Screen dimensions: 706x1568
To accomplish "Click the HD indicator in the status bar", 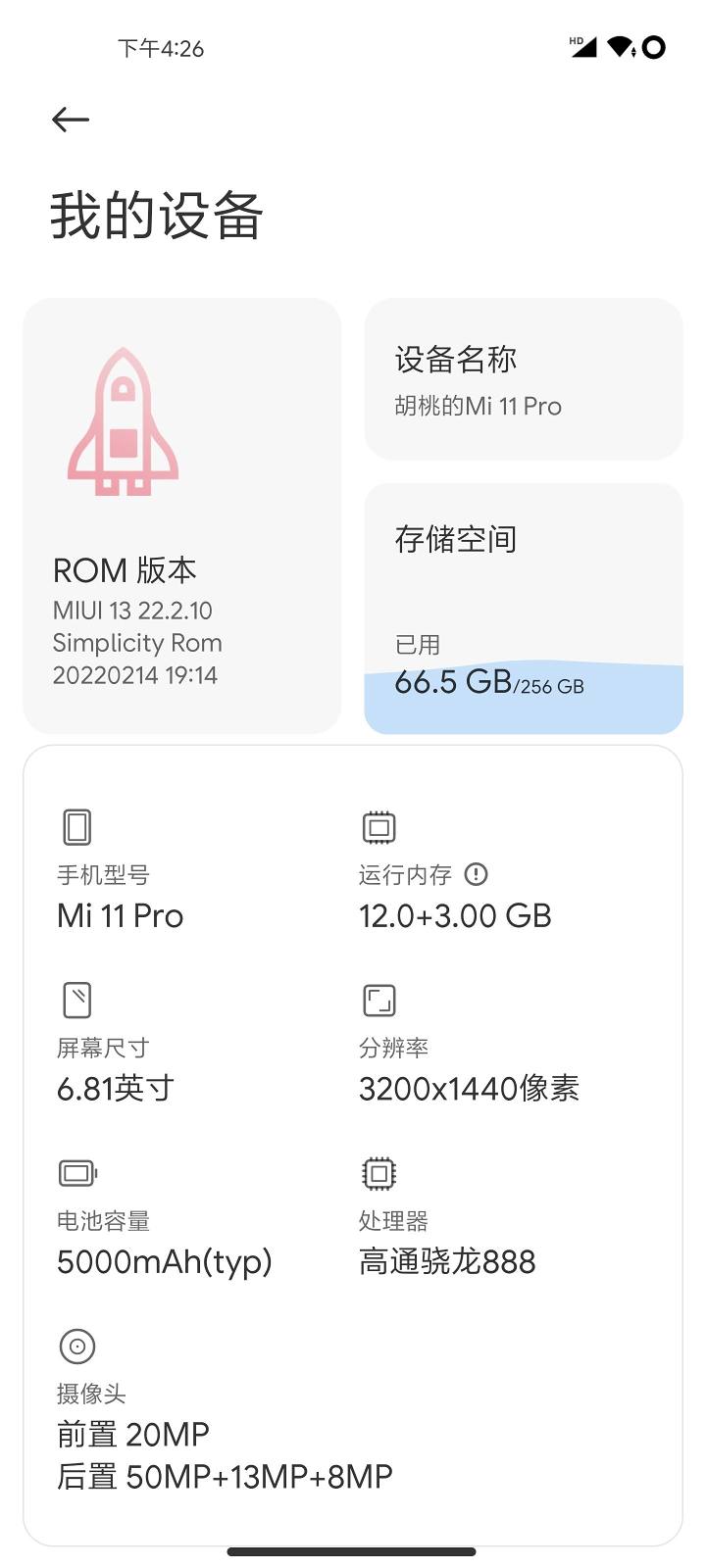I will point(575,39).
